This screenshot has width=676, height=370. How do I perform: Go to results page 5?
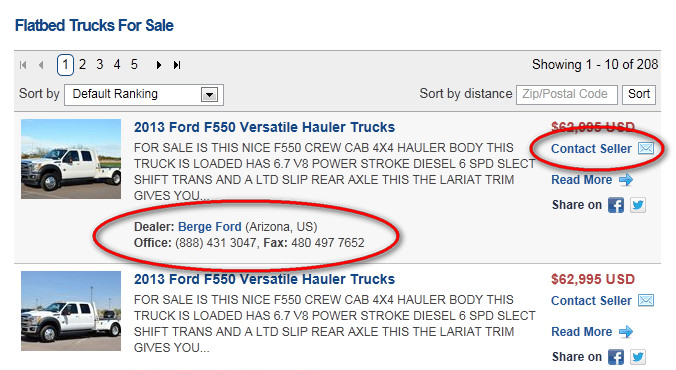134,65
